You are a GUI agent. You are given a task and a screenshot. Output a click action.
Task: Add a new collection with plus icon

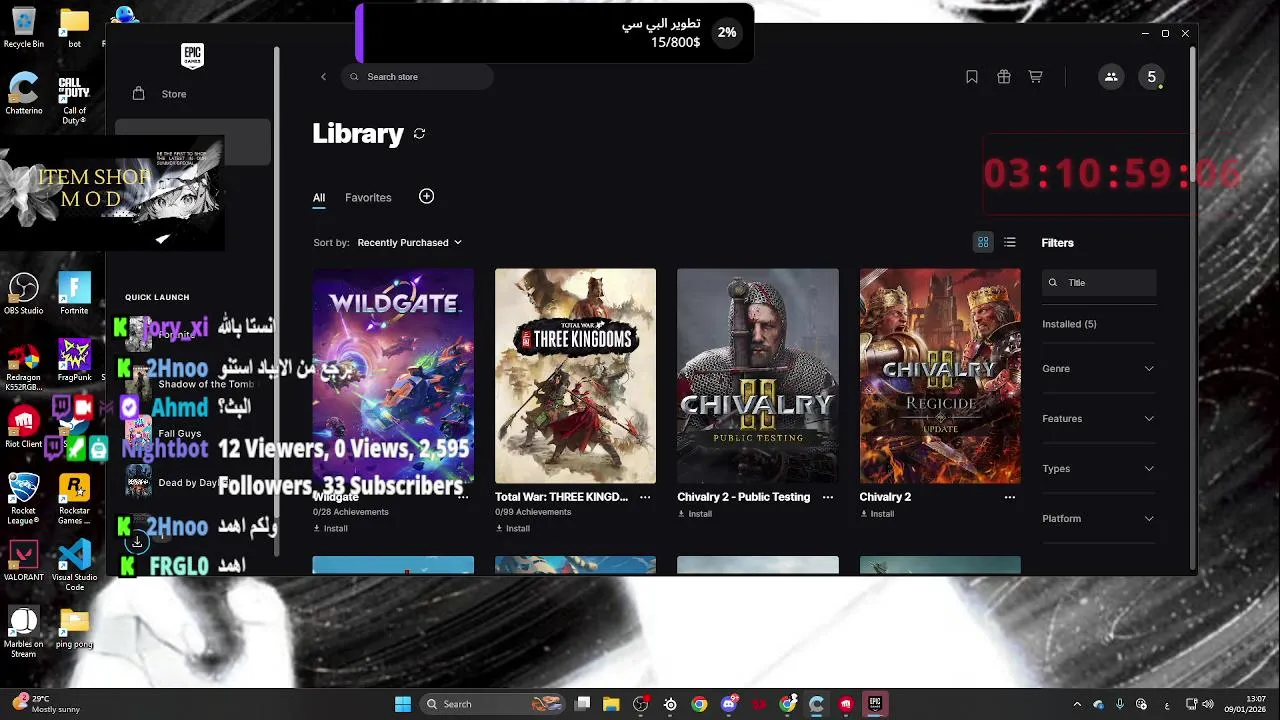pos(426,197)
